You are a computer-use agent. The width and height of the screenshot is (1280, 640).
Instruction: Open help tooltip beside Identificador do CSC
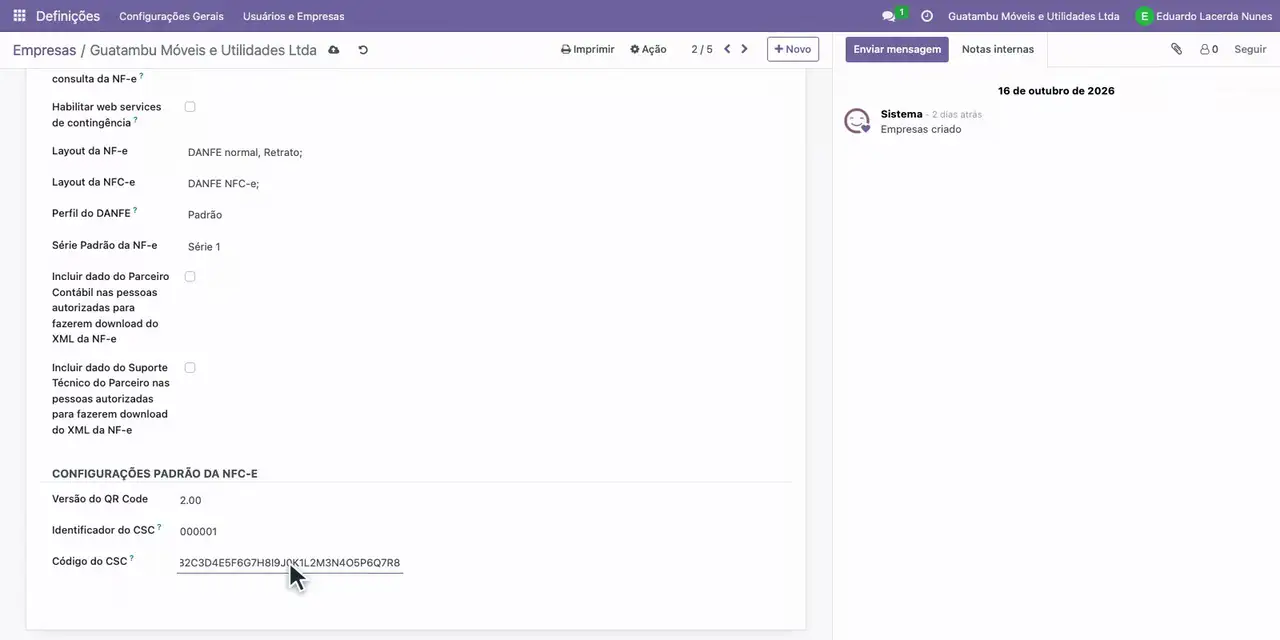pos(159,527)
